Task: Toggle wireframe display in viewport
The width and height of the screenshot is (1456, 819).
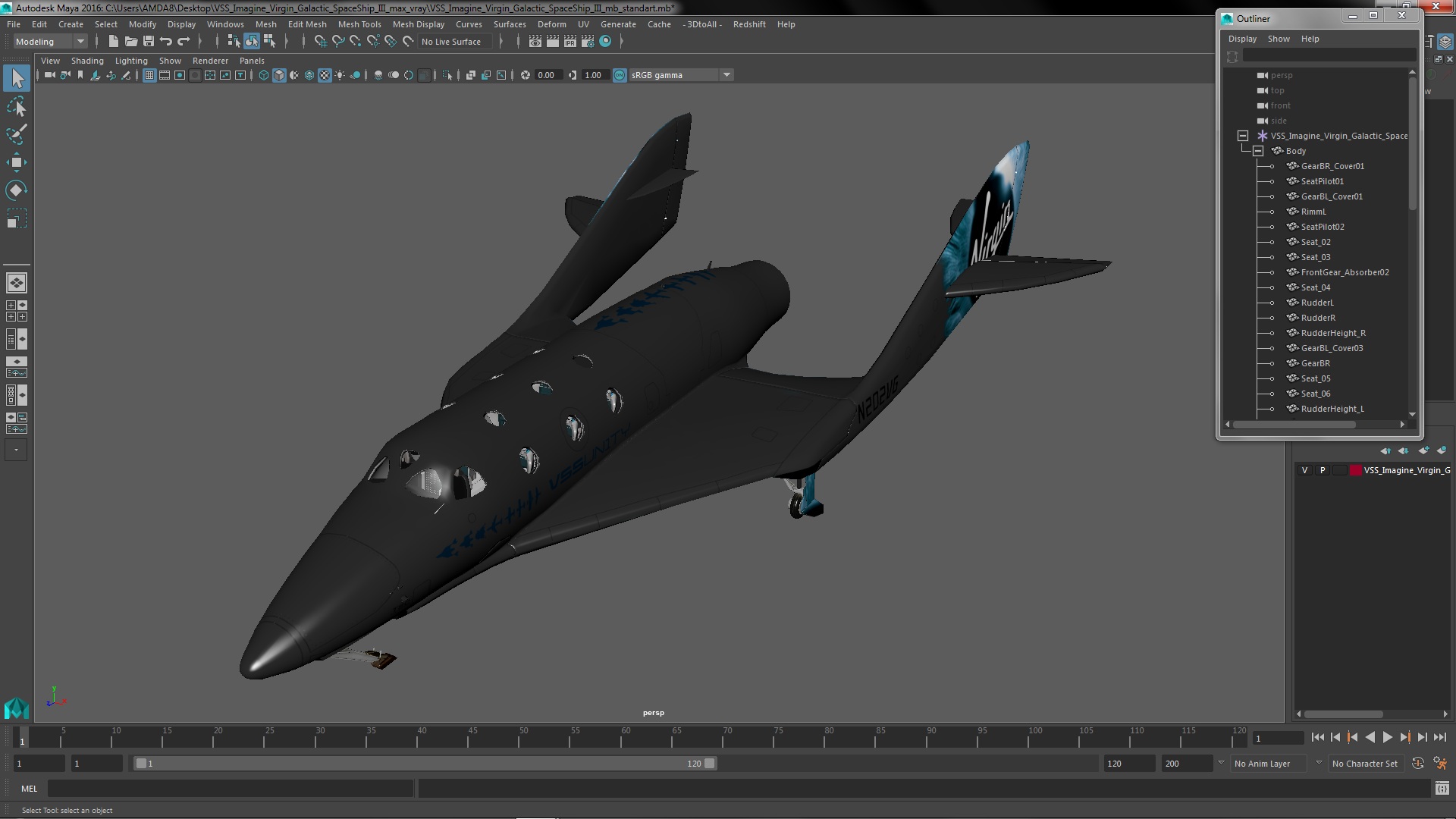Action: (263, 75)
